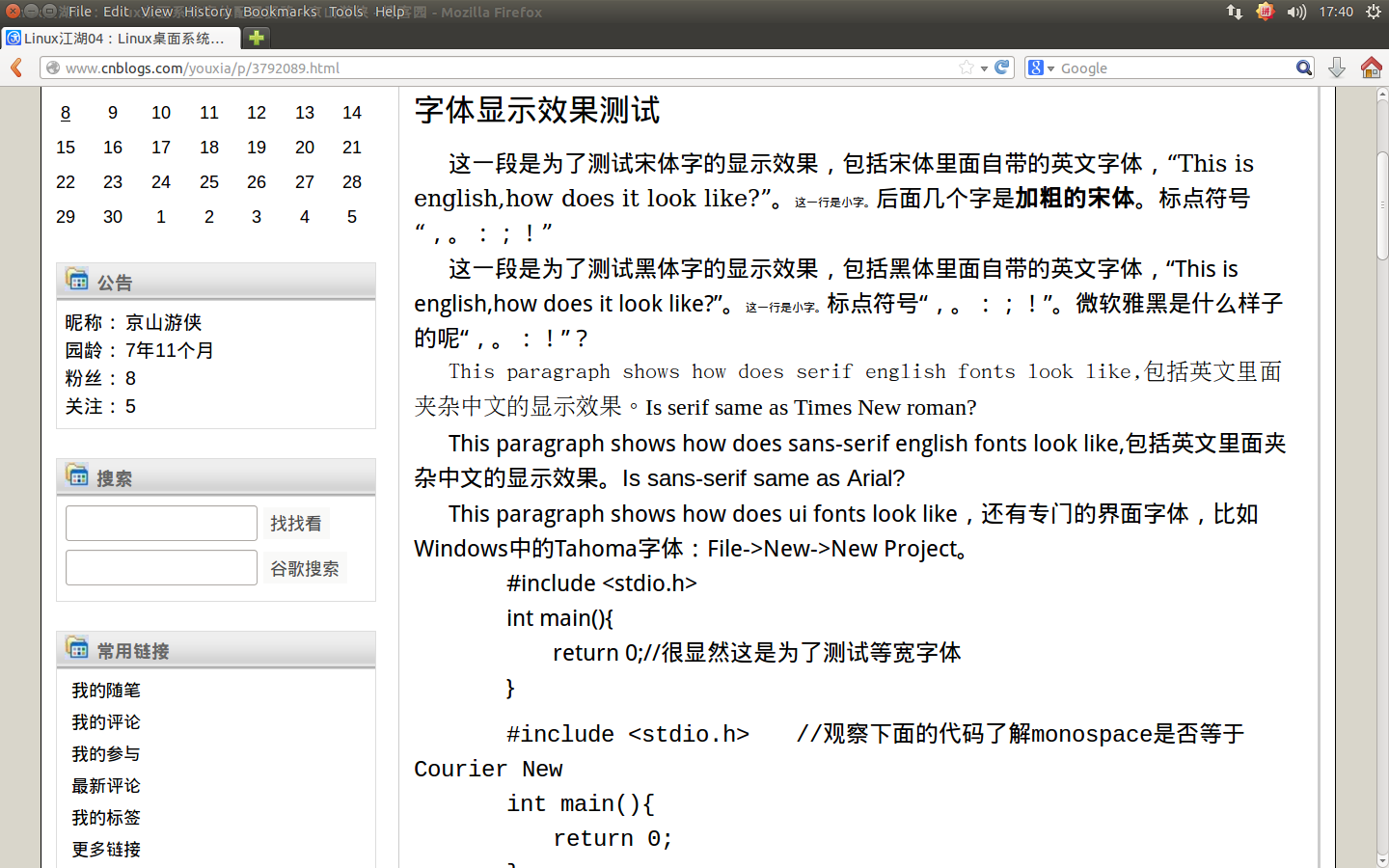Click the bold text 加粗的宋体
Viewport: 1389px width, 868px height.
(1075, 198)
